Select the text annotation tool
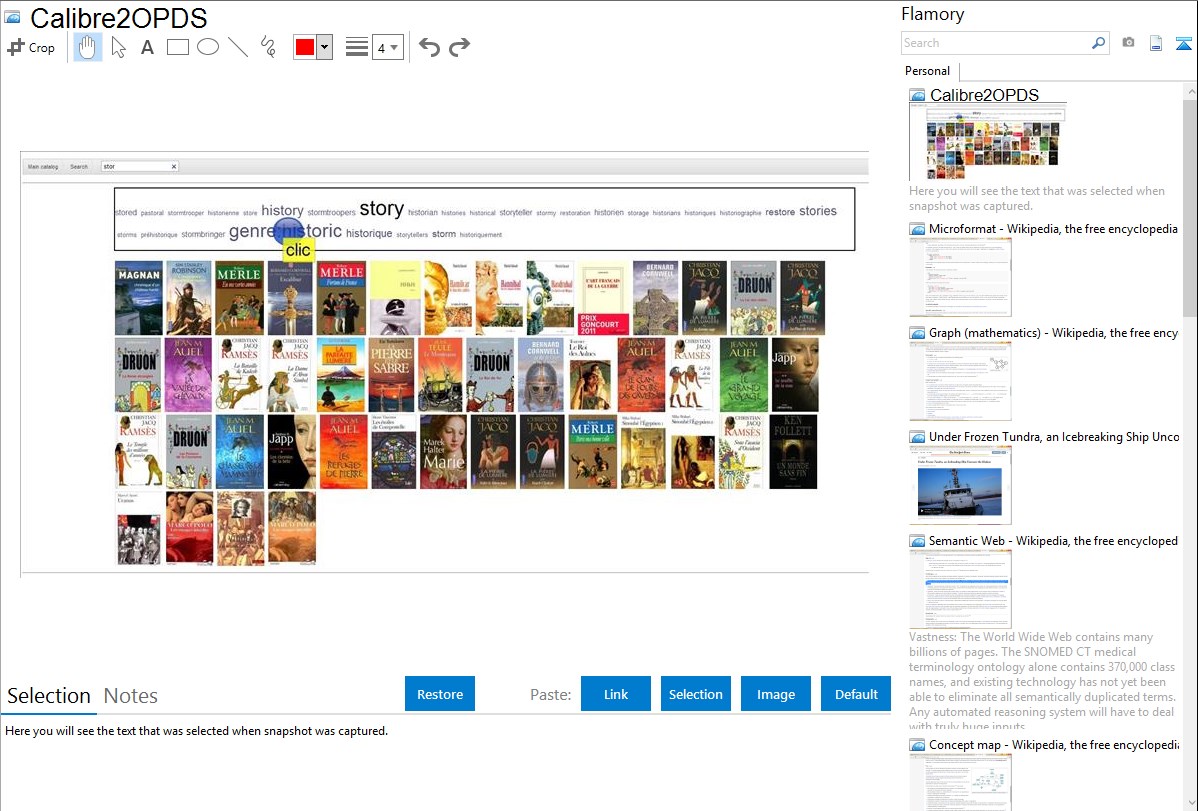This screenshot has height=811, width=1198. (147, 47)
